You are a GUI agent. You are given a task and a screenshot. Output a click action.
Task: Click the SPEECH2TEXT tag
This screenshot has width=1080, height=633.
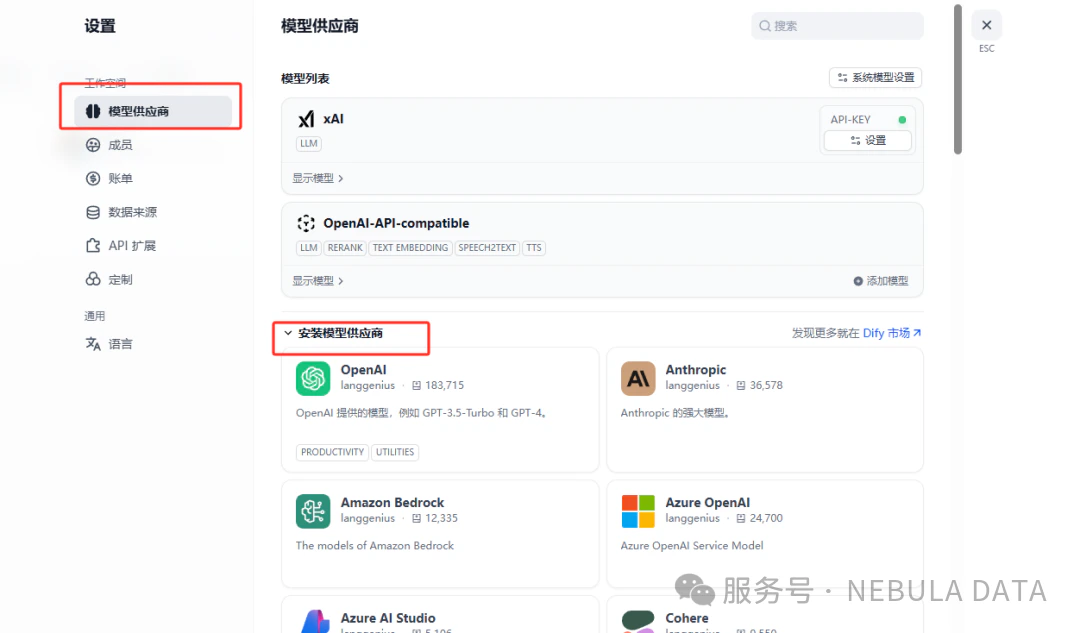[x=487, y=248]
